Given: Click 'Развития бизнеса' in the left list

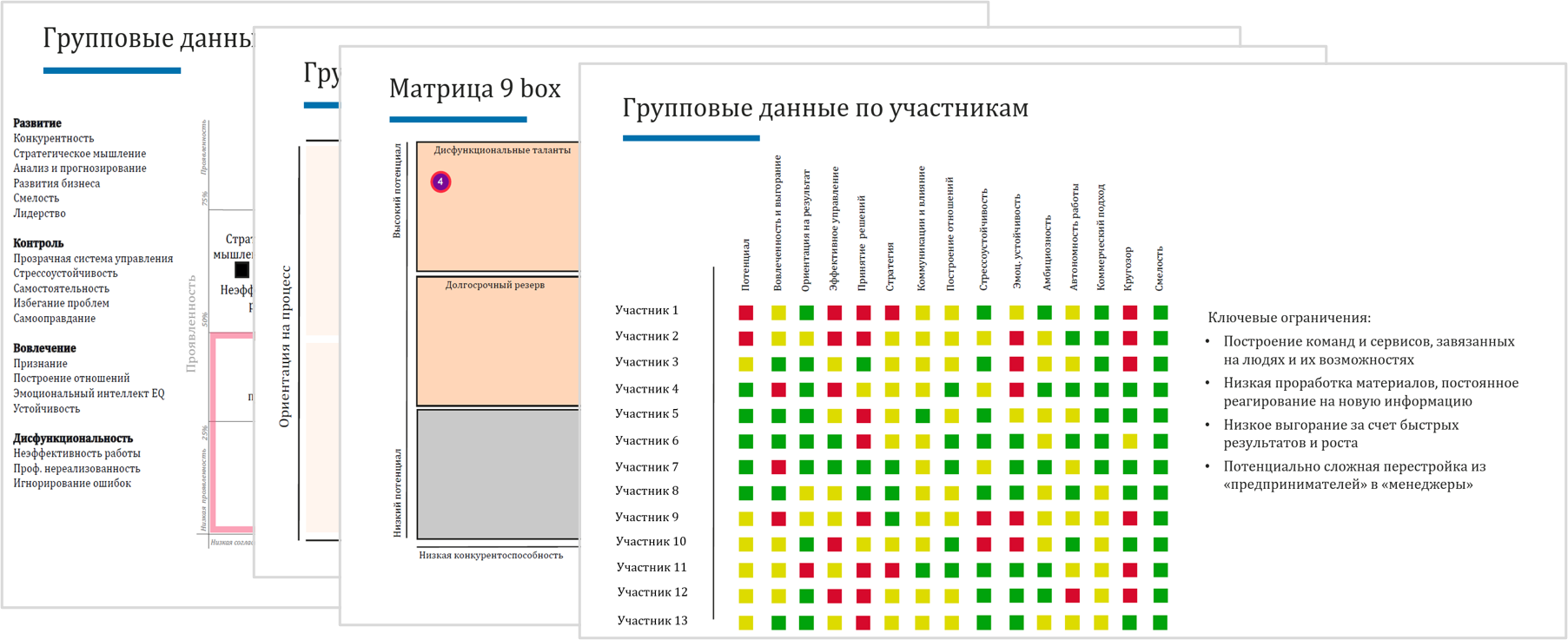Looking at the screenshot, I should (56, 183).
